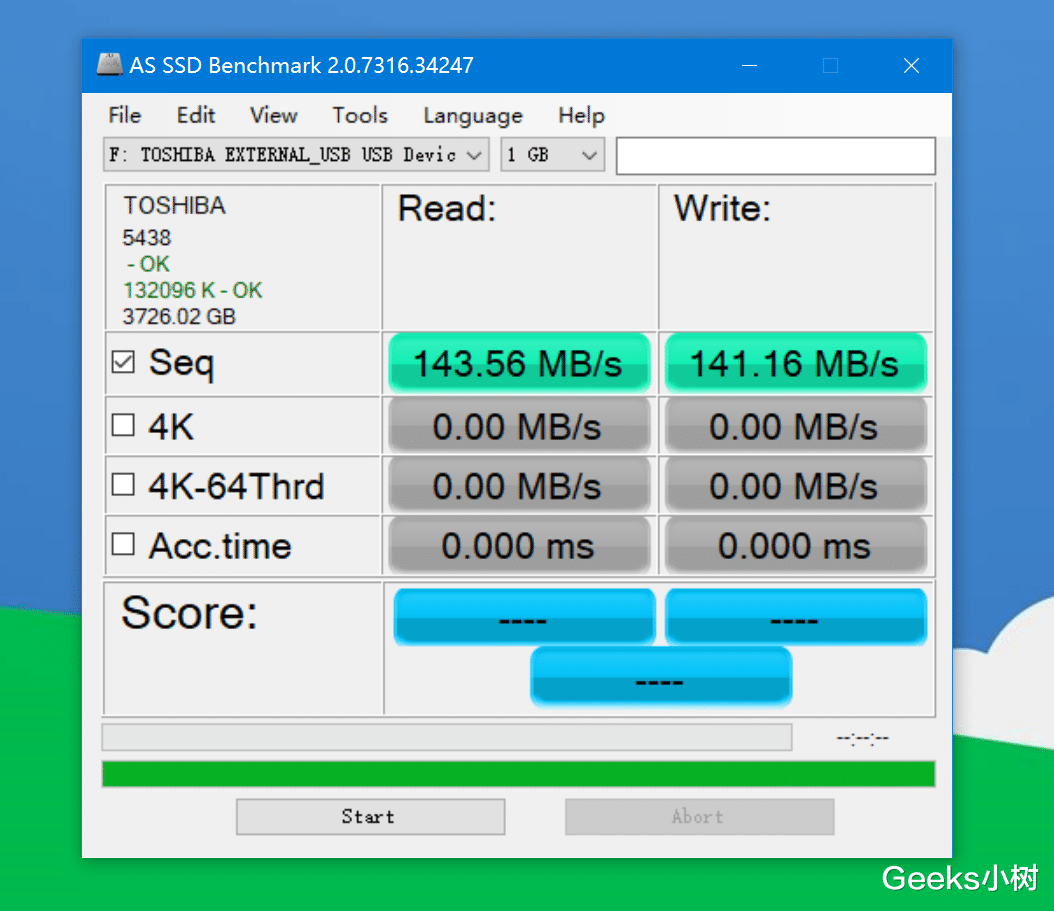Enable the 4K-64Thrd test checkbox
This screenshot has width=1054, height=911.
(x=124, y=484)
